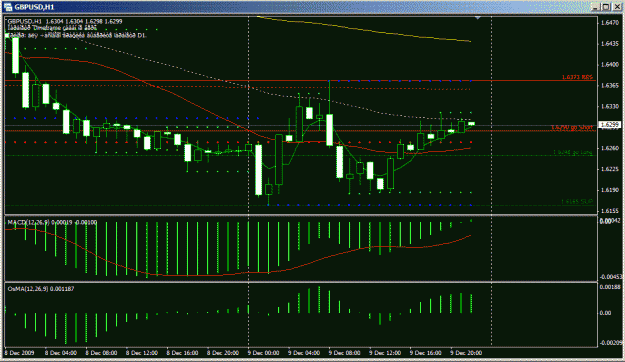Click the 1.6330 price scale value
The width and height of the screenshot is (625, 362).
click(x=610, y=106)
